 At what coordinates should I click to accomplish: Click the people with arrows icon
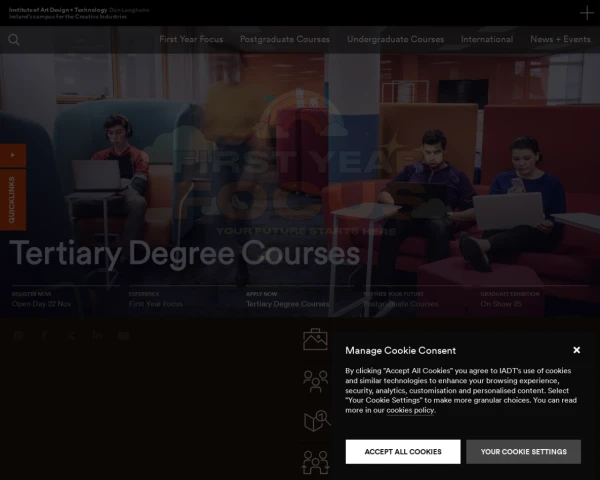click(315, 462)
